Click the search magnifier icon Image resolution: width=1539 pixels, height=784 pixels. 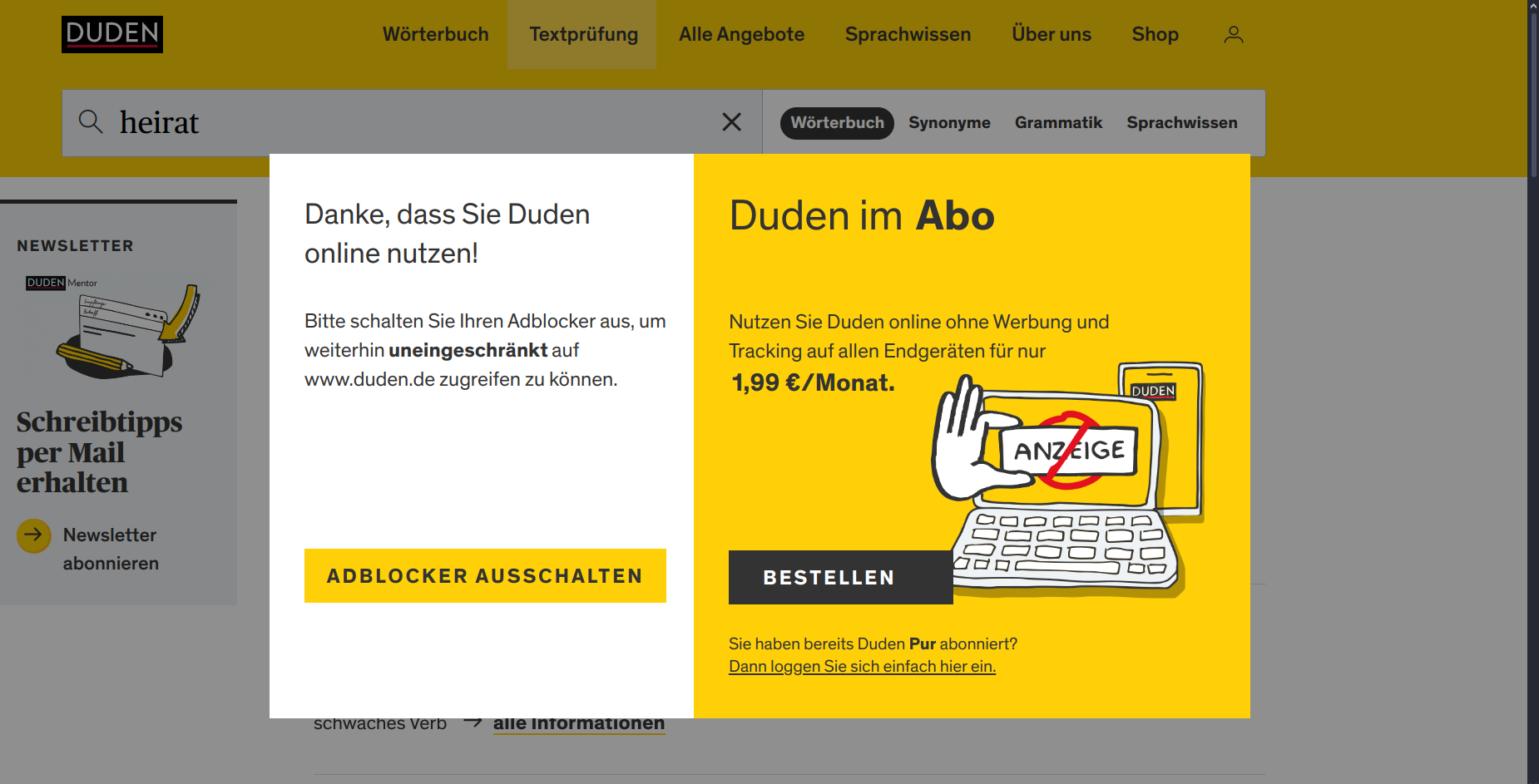[x=91, y=121]
